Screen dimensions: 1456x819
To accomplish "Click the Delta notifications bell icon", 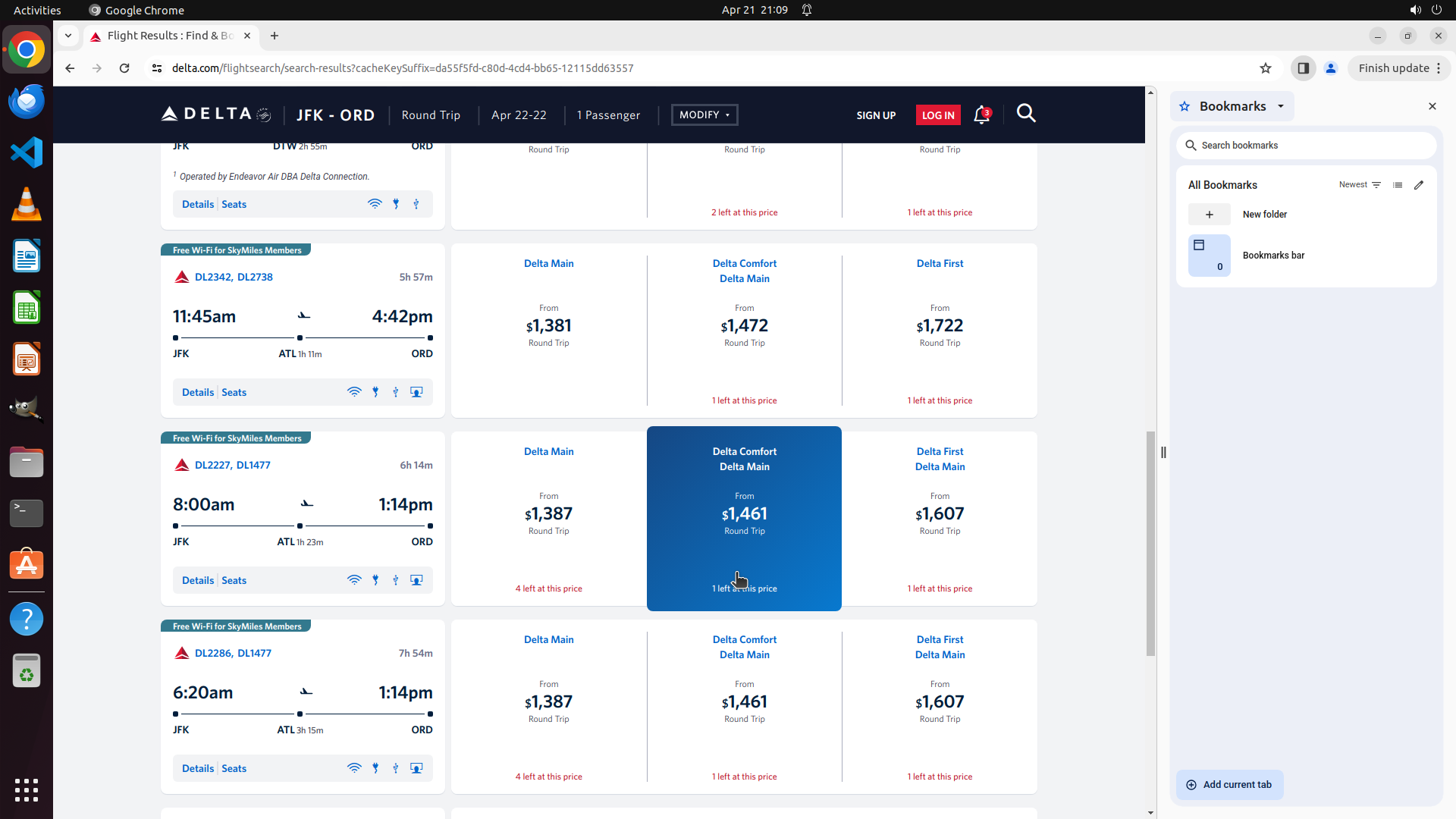I will click(981, 115).
